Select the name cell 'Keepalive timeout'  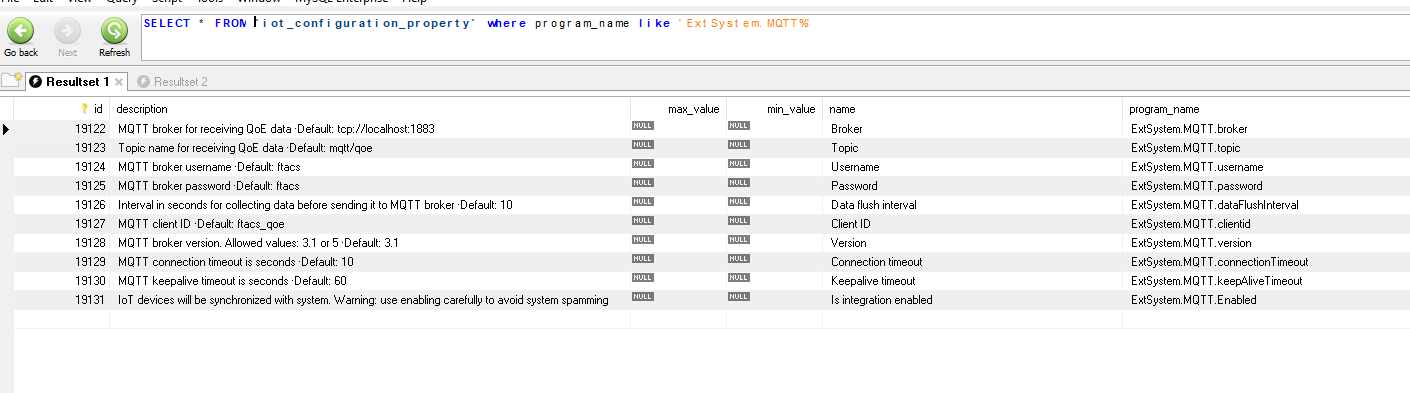pos(873,281)
